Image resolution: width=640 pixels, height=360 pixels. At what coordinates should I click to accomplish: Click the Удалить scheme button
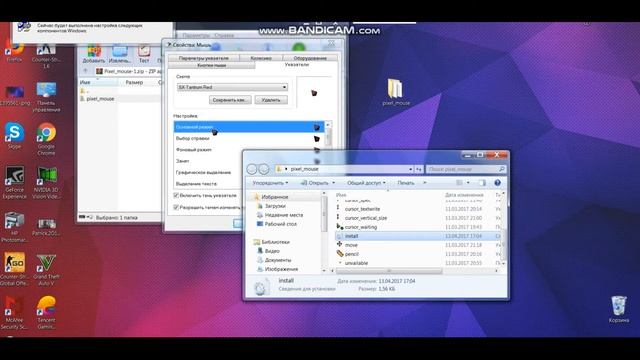[x=271, y=100]
